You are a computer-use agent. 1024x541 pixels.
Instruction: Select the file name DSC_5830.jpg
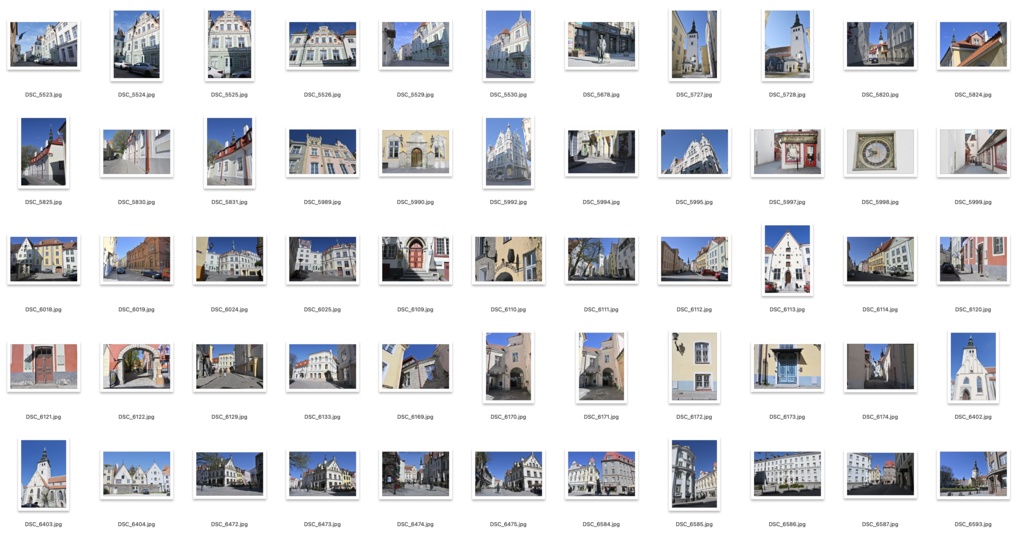coord(136,203)
